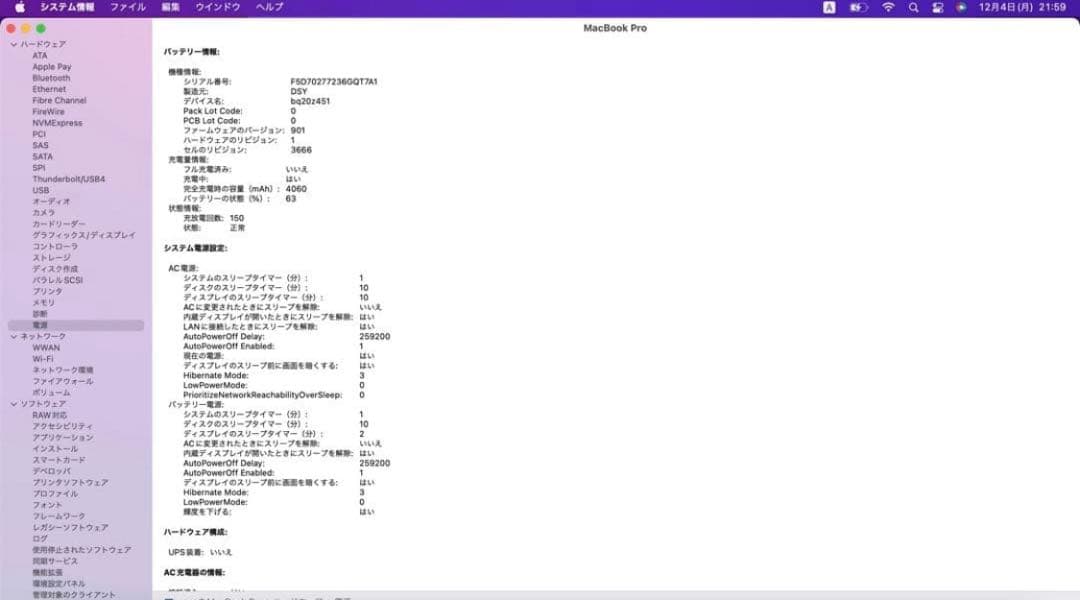Screen dimensions: 1080x600
Task: Click the serial number F5D70277236GQT7A1
Action: point(334,81)
